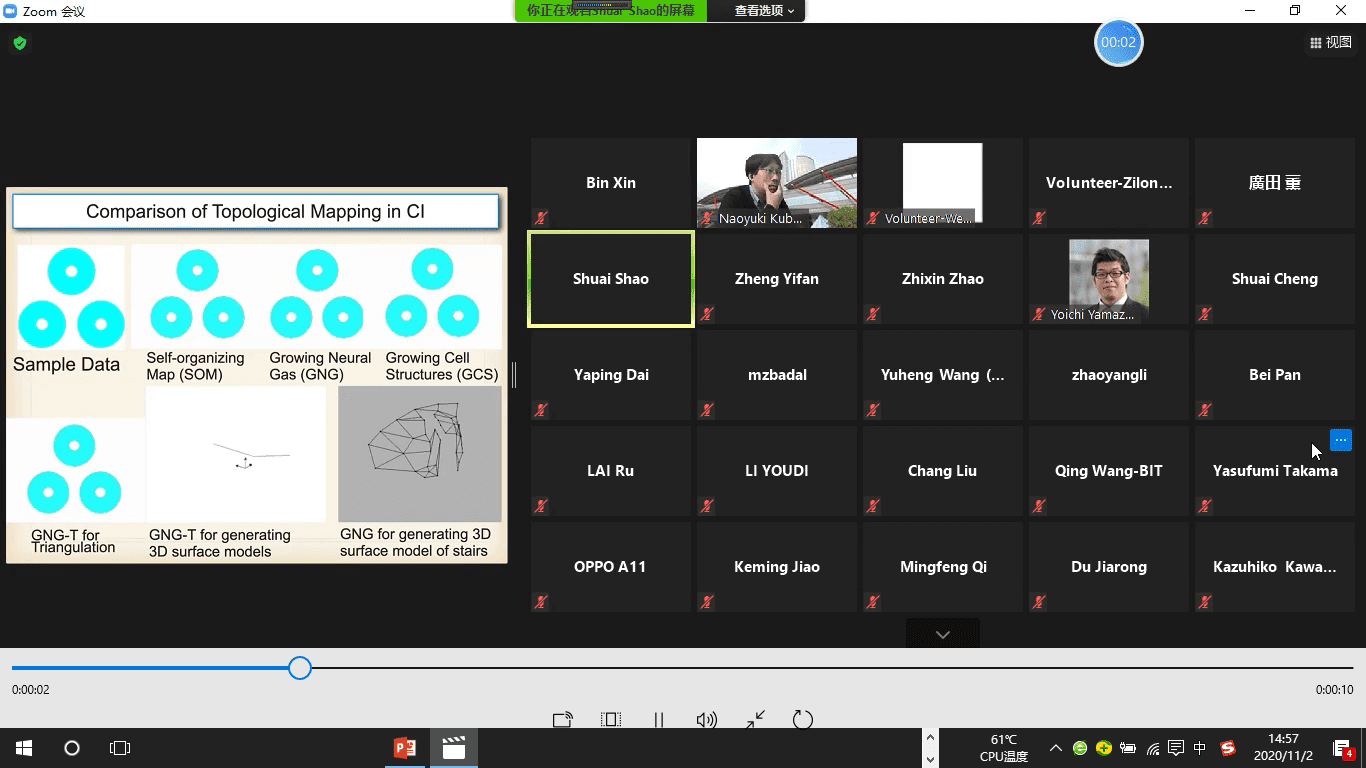The width and height of the screenshot is (1366, 768).
Task: Click muted microphone icon on Bin Xin tile
Action: [541, 218]
